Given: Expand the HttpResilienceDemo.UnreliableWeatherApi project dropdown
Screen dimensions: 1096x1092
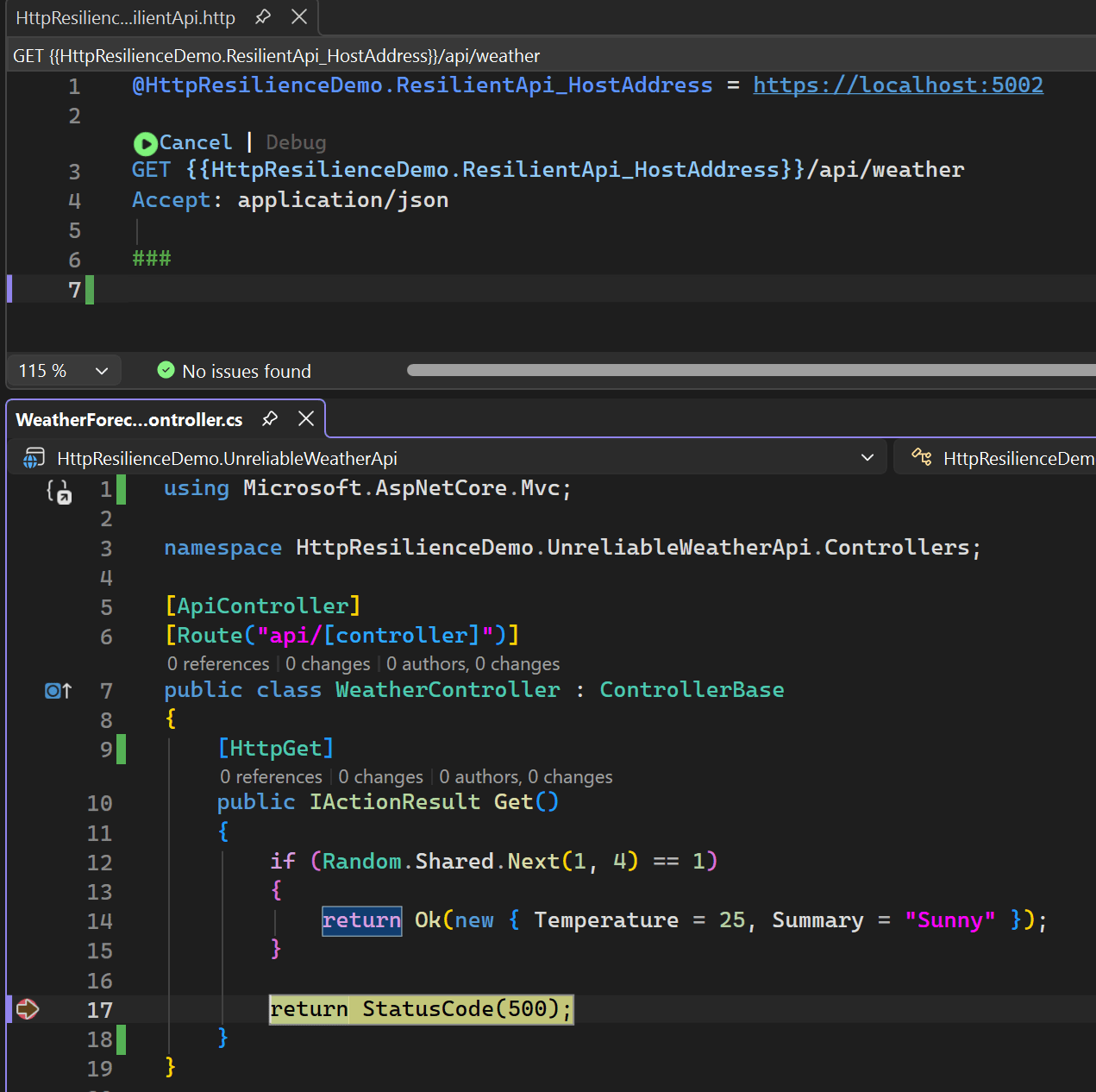Looking at the screenshot, I should point(867,458).
